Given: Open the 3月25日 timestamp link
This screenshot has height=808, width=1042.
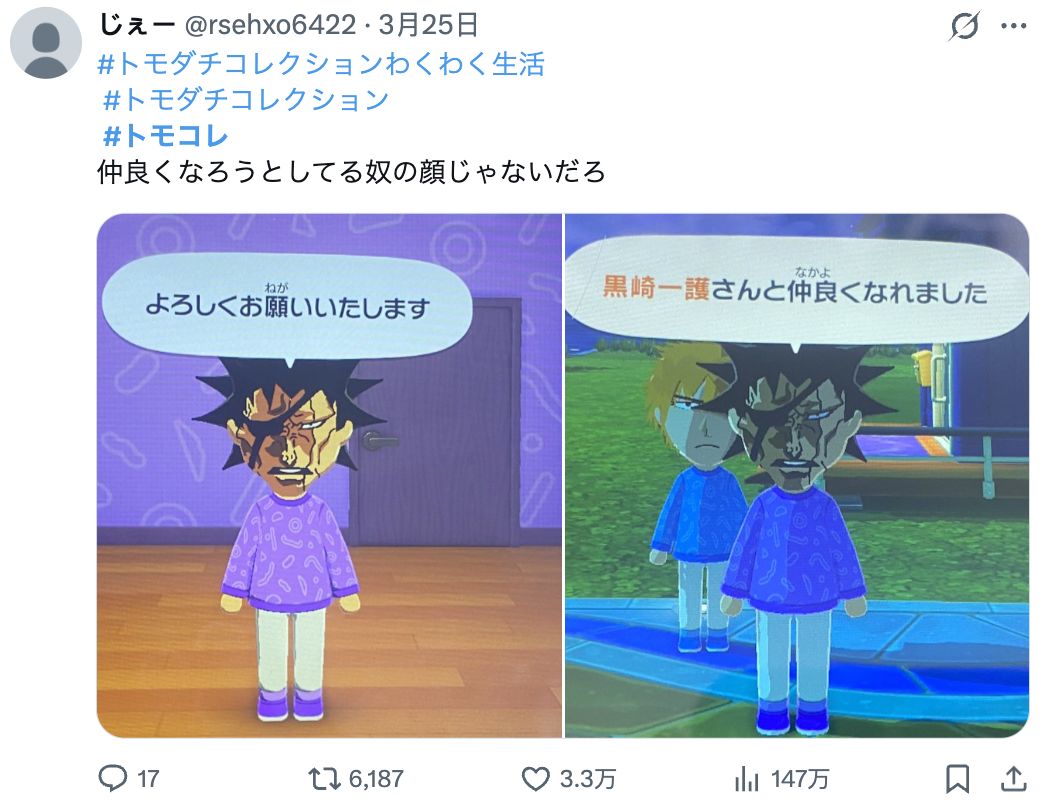Looking at the screenshot, I should [x=429, y=25].
